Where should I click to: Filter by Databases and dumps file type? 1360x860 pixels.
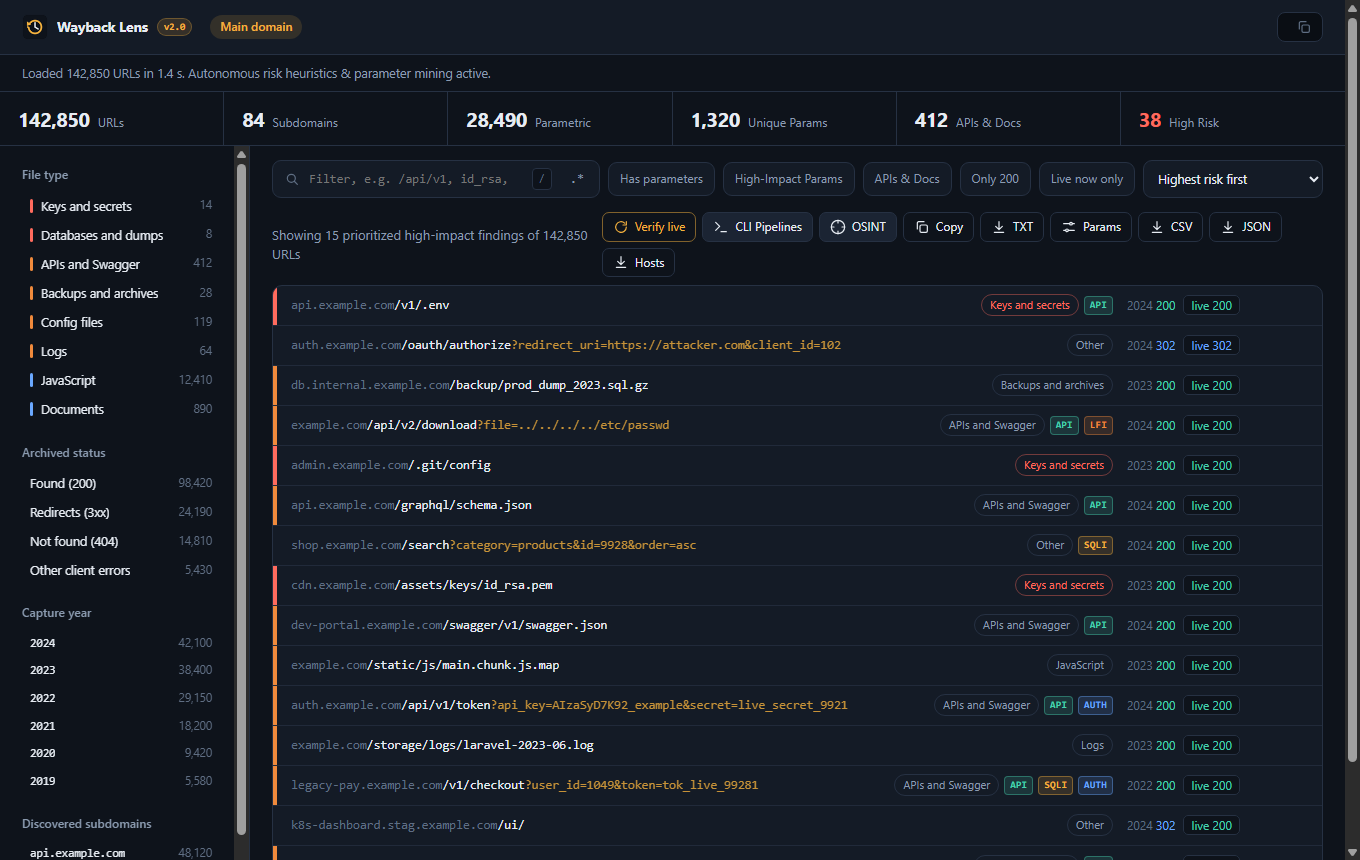click(121, 235)
